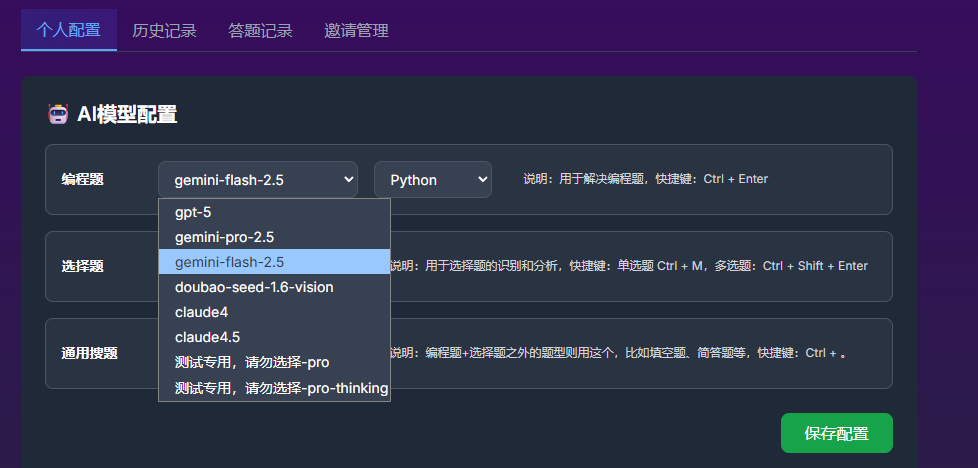
Task: Click the AI模型配置 section heading
Action: pyautogui.click(x=127, y=114)
